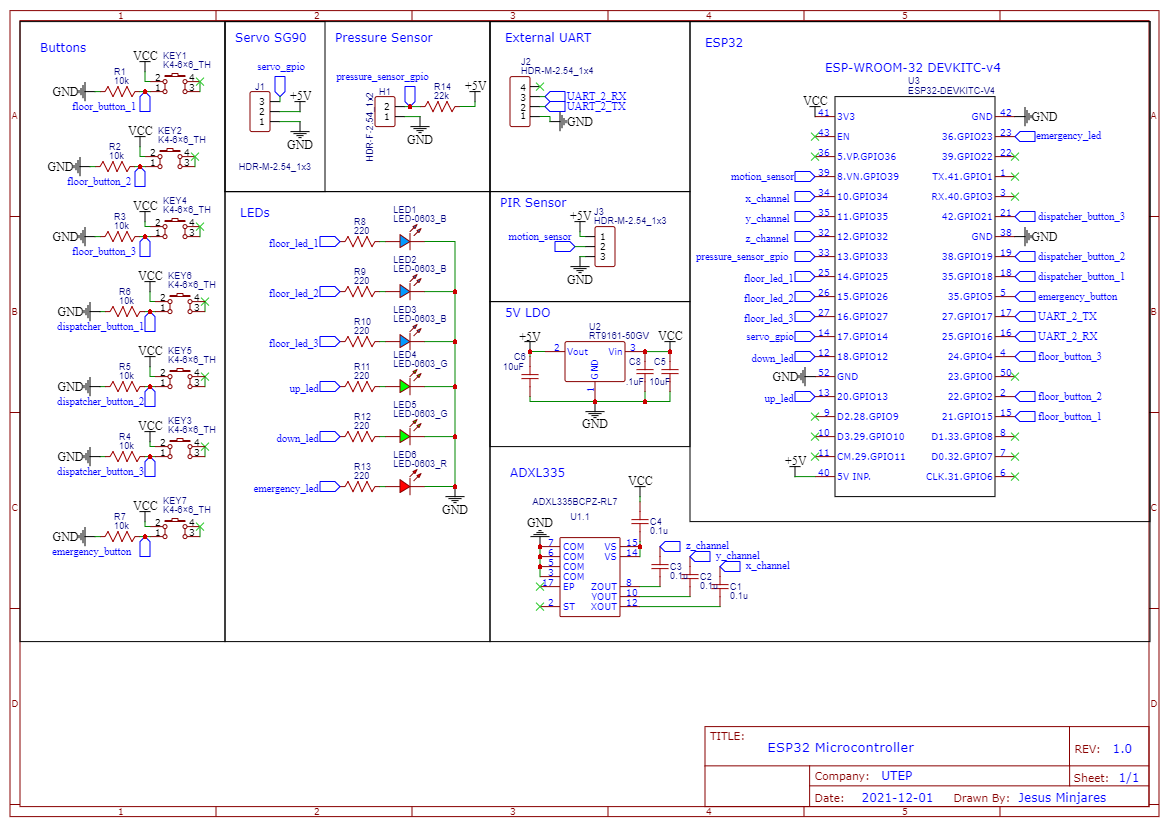
Task: Select the 3V3 pin label on ESP32
Action: click(845, 117)
